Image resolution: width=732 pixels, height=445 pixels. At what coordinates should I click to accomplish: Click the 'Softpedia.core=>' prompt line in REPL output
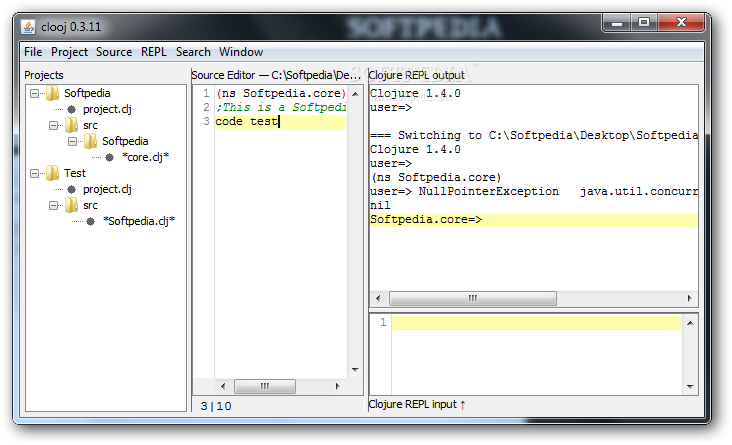(534, 219)
